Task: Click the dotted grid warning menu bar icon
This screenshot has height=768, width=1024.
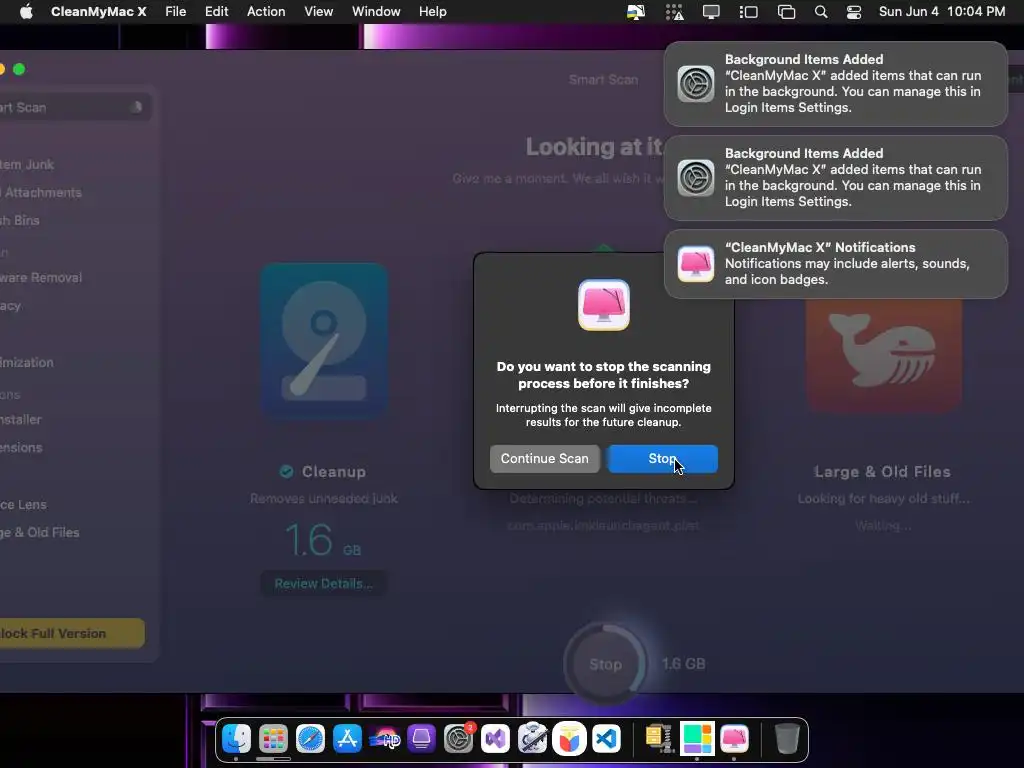Action: pyautogui.click(x=674, y=12)
